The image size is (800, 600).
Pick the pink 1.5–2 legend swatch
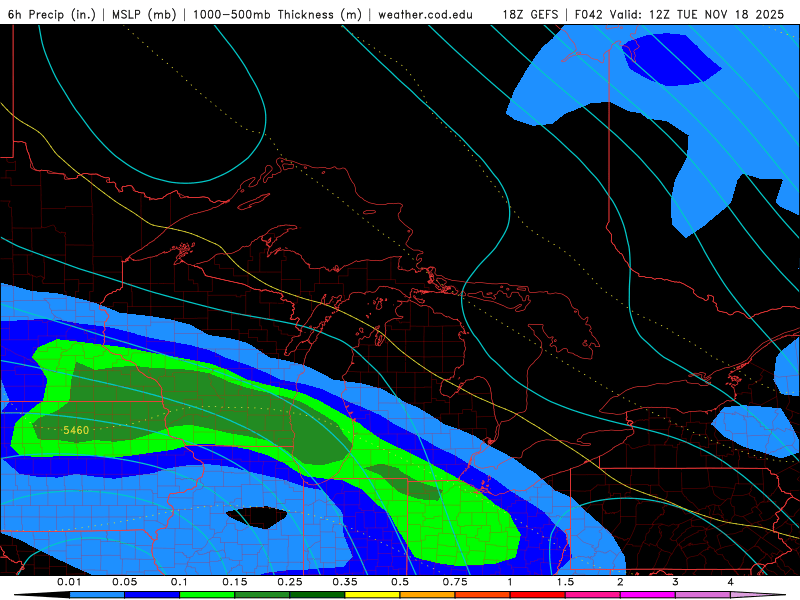pos(593,595)
